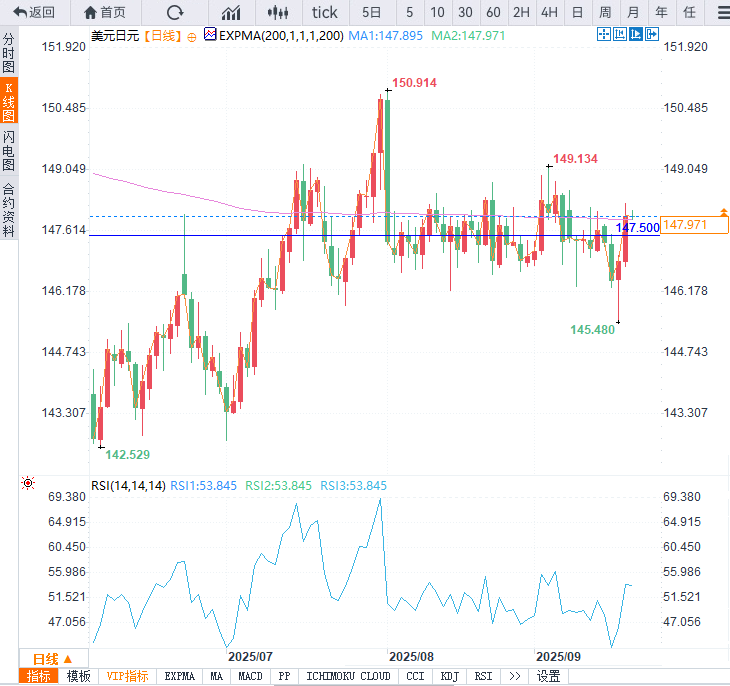Open the hamburger menu icon

724,13
